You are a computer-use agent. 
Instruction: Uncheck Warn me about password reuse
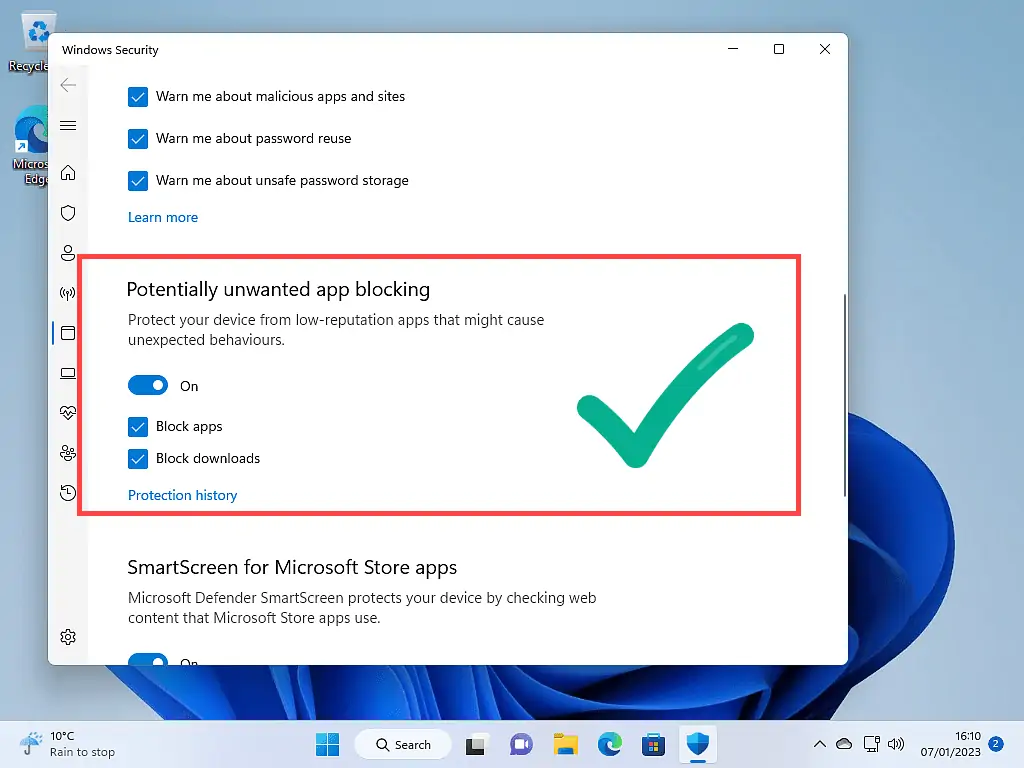pos(138,139)
